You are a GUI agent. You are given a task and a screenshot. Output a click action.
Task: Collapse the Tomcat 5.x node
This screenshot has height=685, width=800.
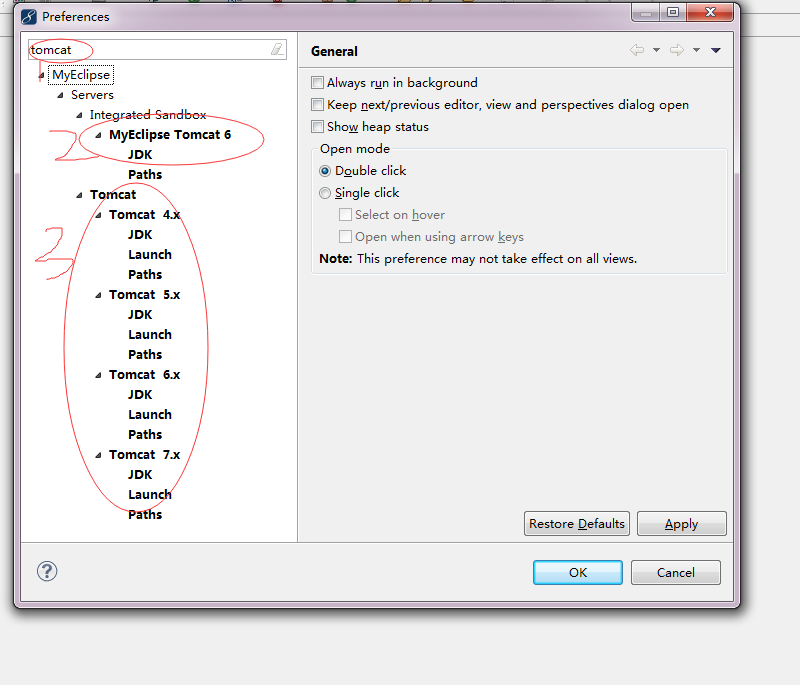tap(98, 295)
